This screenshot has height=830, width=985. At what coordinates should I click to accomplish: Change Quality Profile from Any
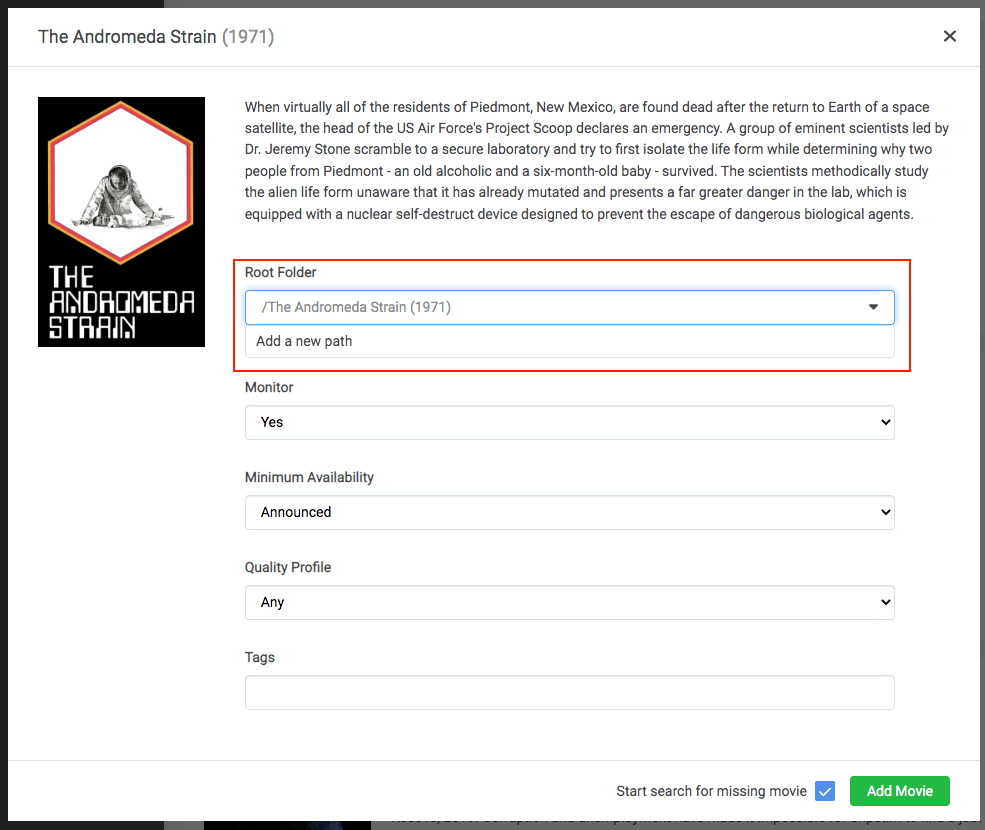tap(570, 602)
